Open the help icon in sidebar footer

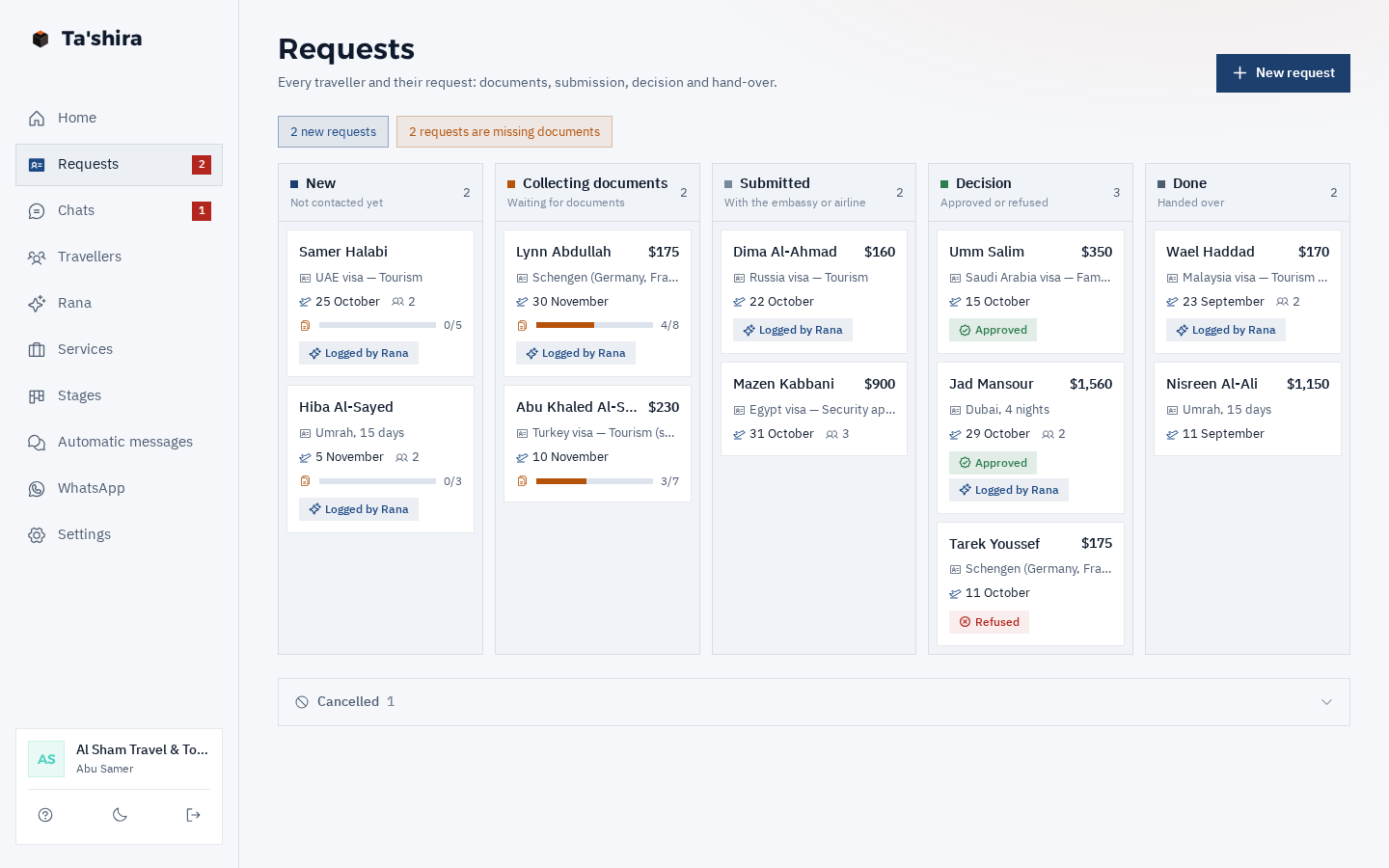45,815
